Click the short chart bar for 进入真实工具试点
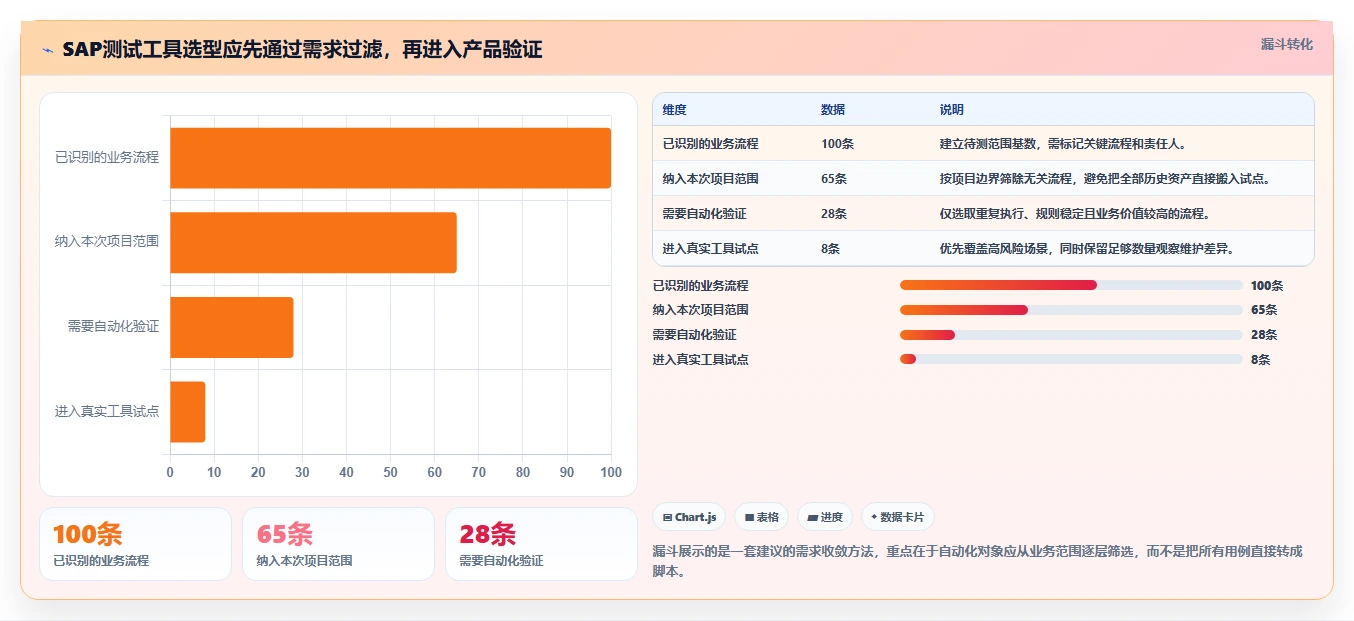The height and width of the screenshot is (621, 1354). click(x=188, y=411)
